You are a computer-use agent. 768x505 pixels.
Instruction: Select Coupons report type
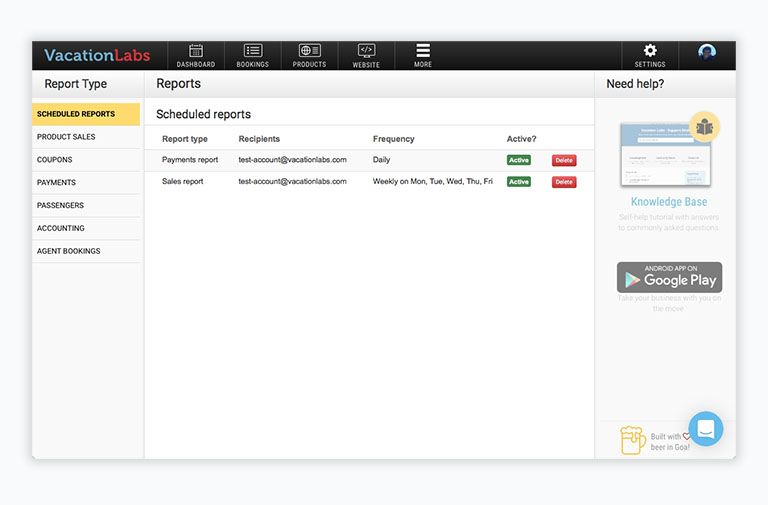[86, 160]
